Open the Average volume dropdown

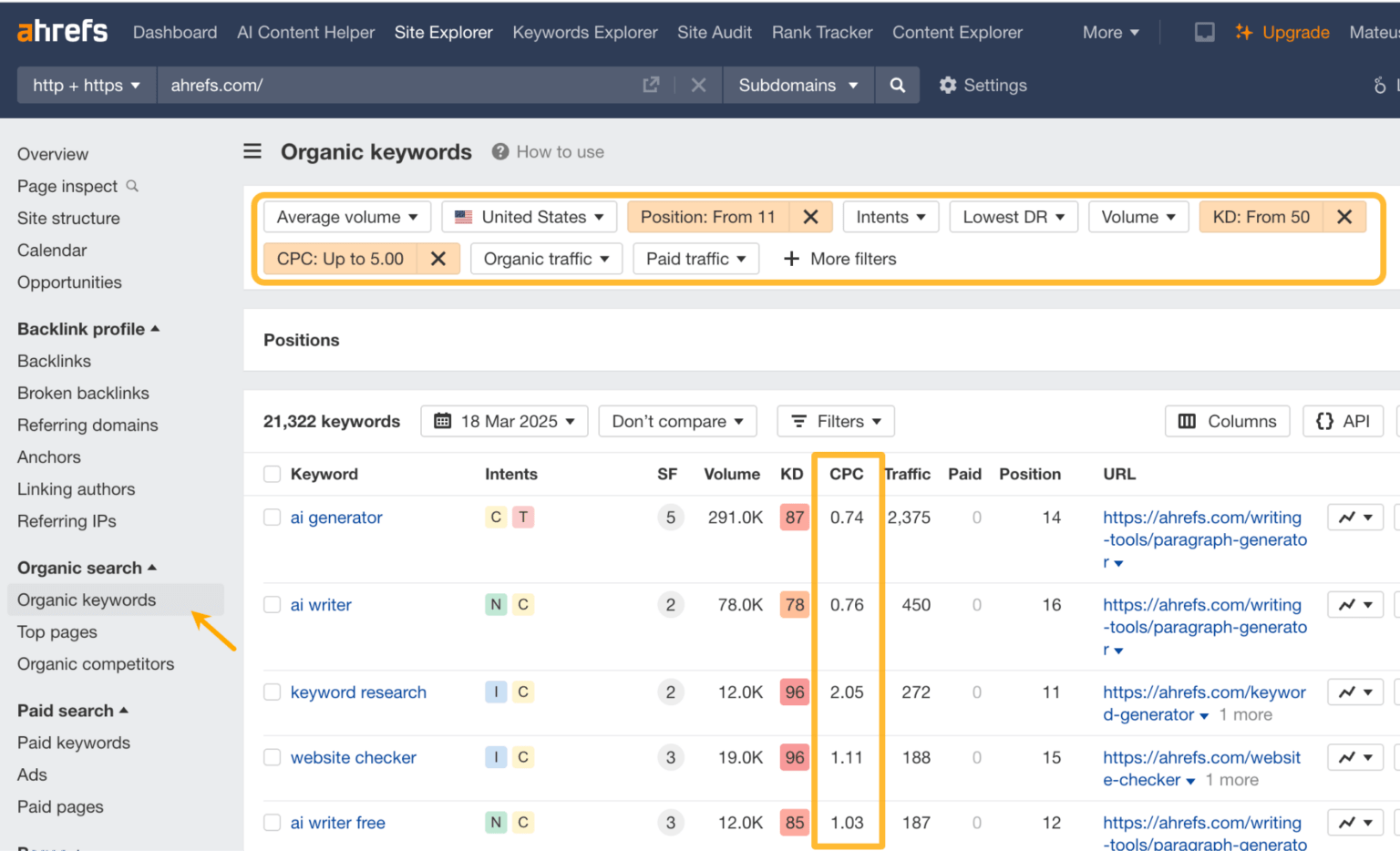coord(346,217)
